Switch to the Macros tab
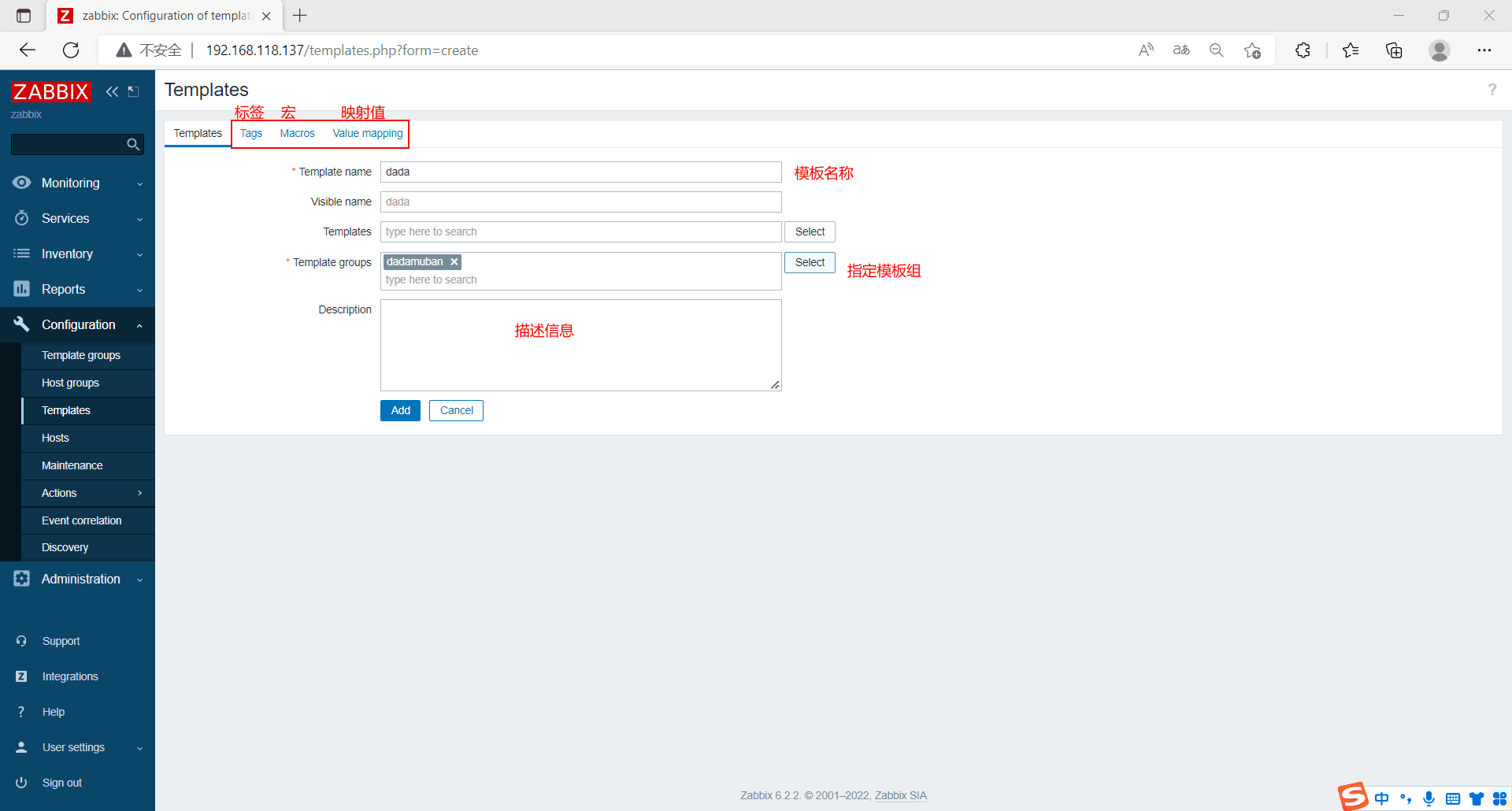1512x811 pixels. 297,133
